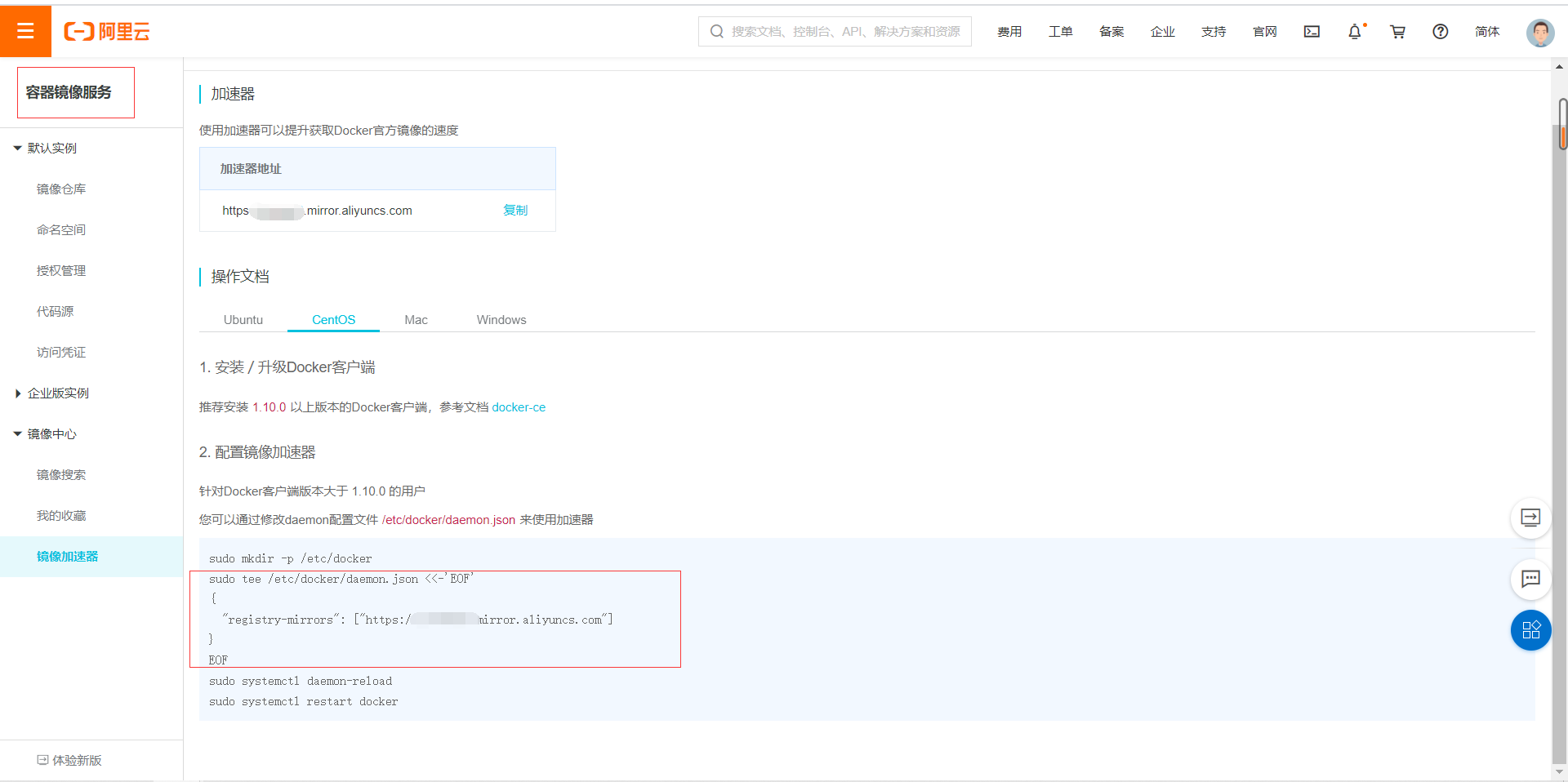Screen dimensions: 1568x782
Task: Open the 工单 menu
Action: click(x=1060, y=32)
